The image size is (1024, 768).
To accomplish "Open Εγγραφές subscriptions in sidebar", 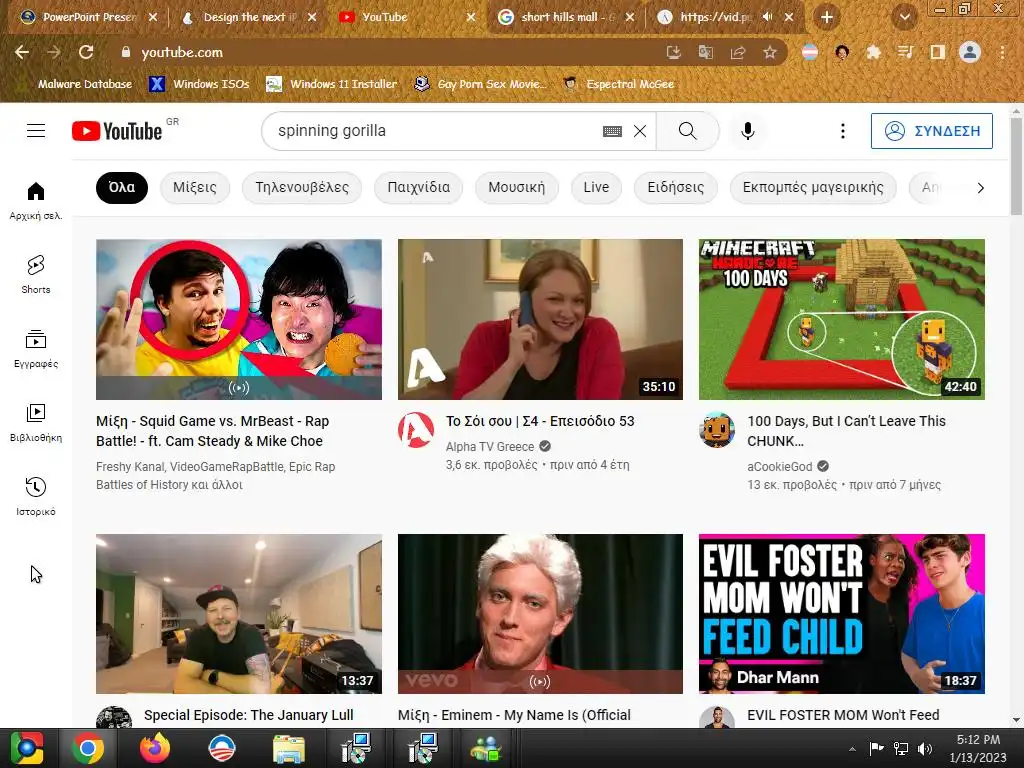I will 36,349.
